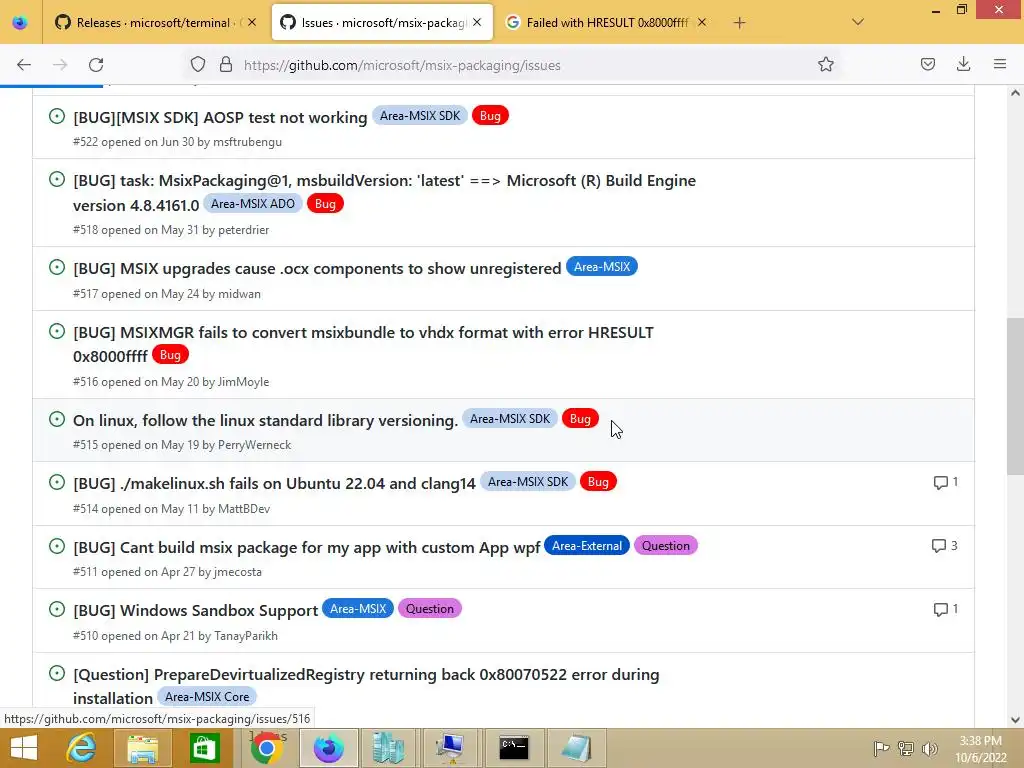
Task: Click author name msftrubengu
Action: tap(248, 142)
